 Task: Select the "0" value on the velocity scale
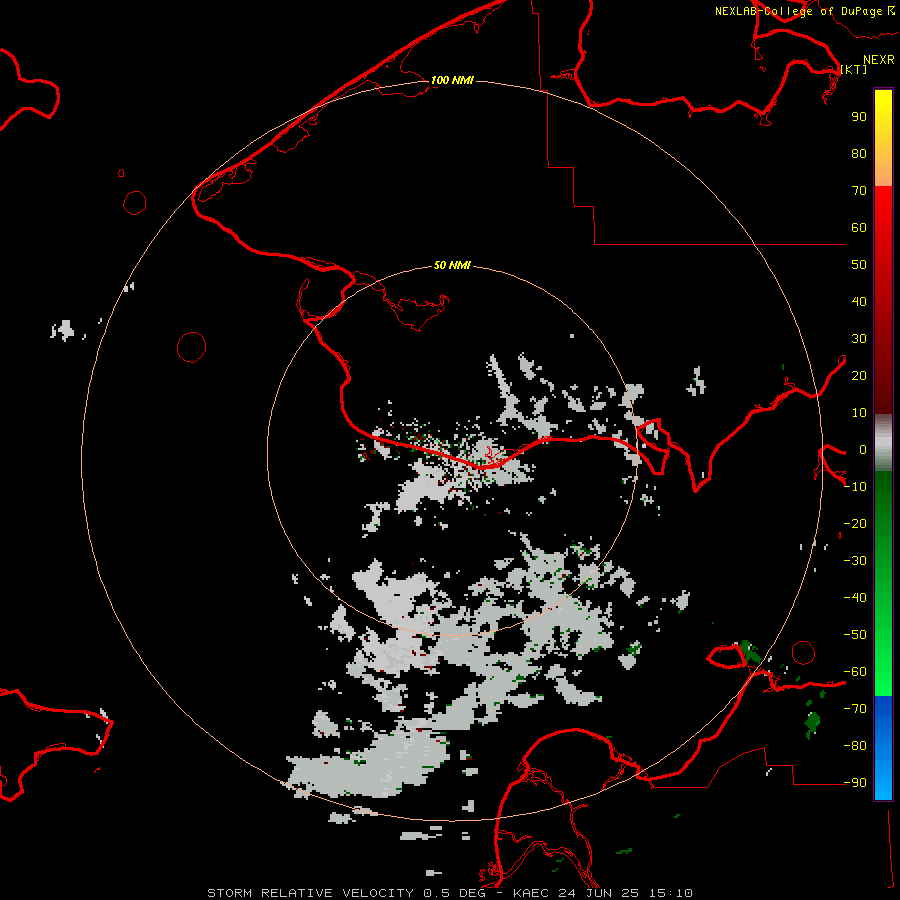click(863, 449)
